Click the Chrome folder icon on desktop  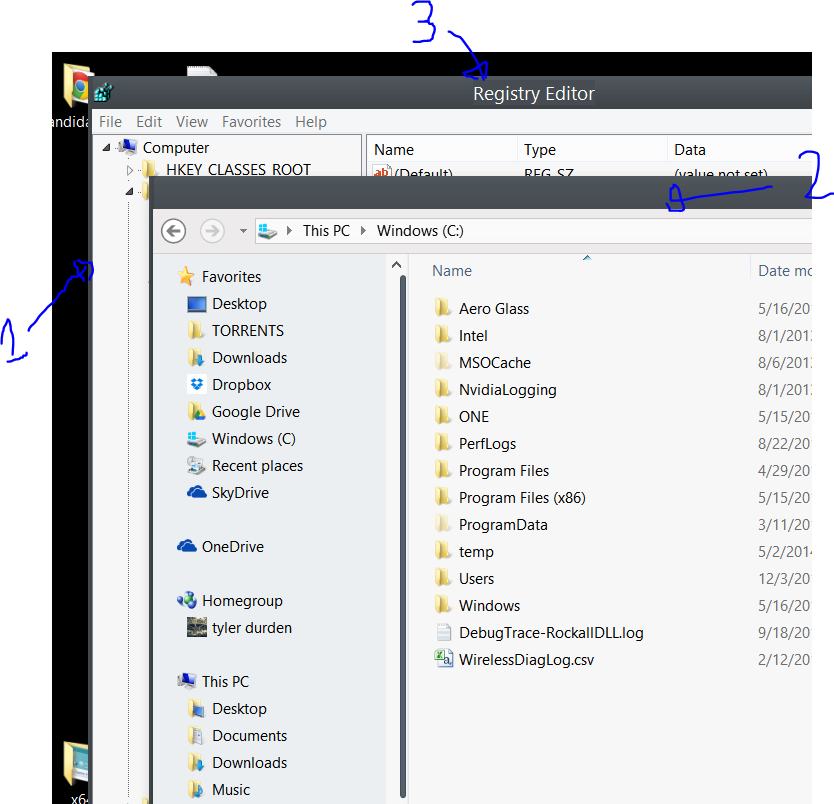coord(77,86)
